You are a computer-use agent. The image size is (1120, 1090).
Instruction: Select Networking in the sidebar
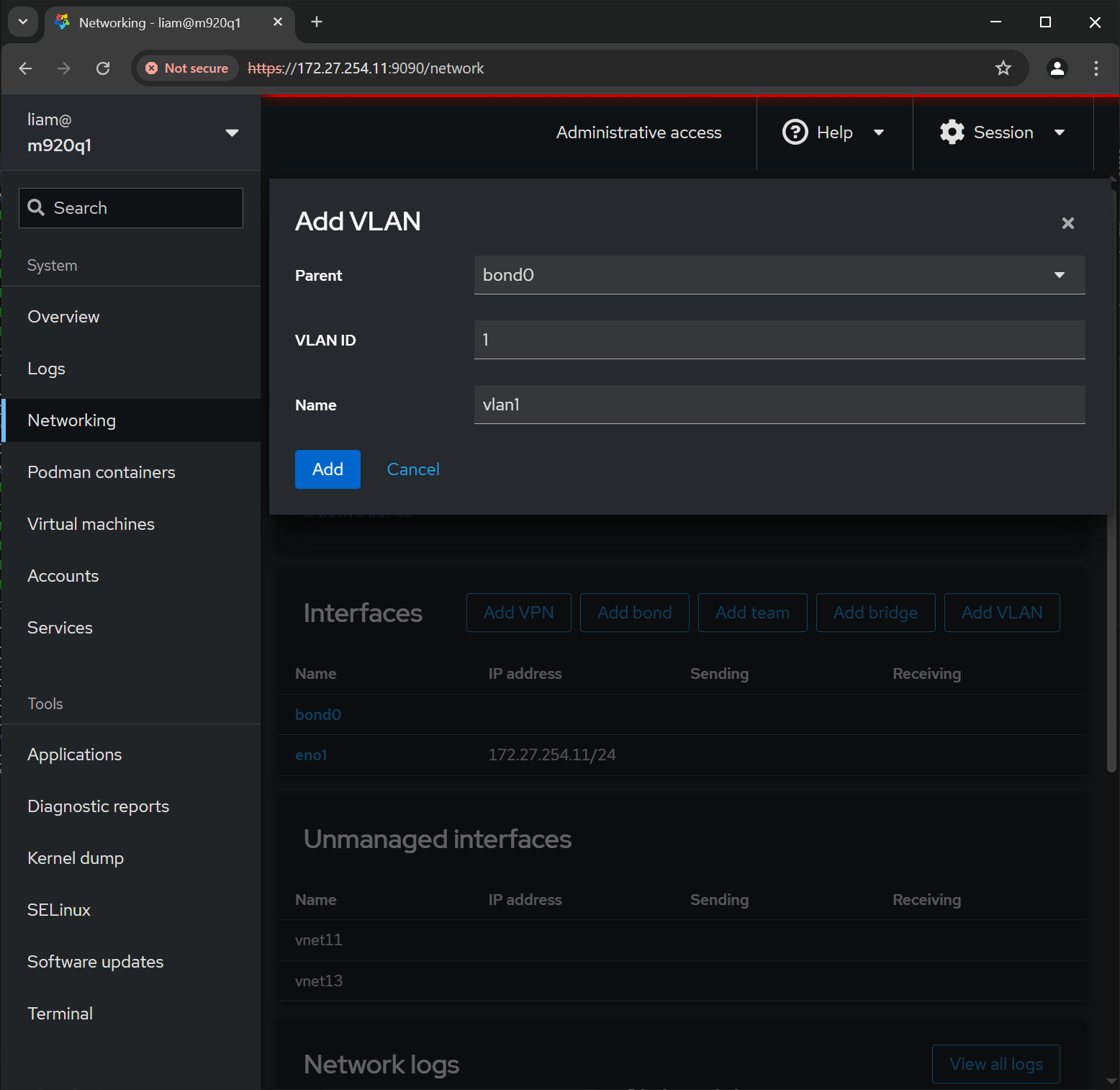[131, 420]
